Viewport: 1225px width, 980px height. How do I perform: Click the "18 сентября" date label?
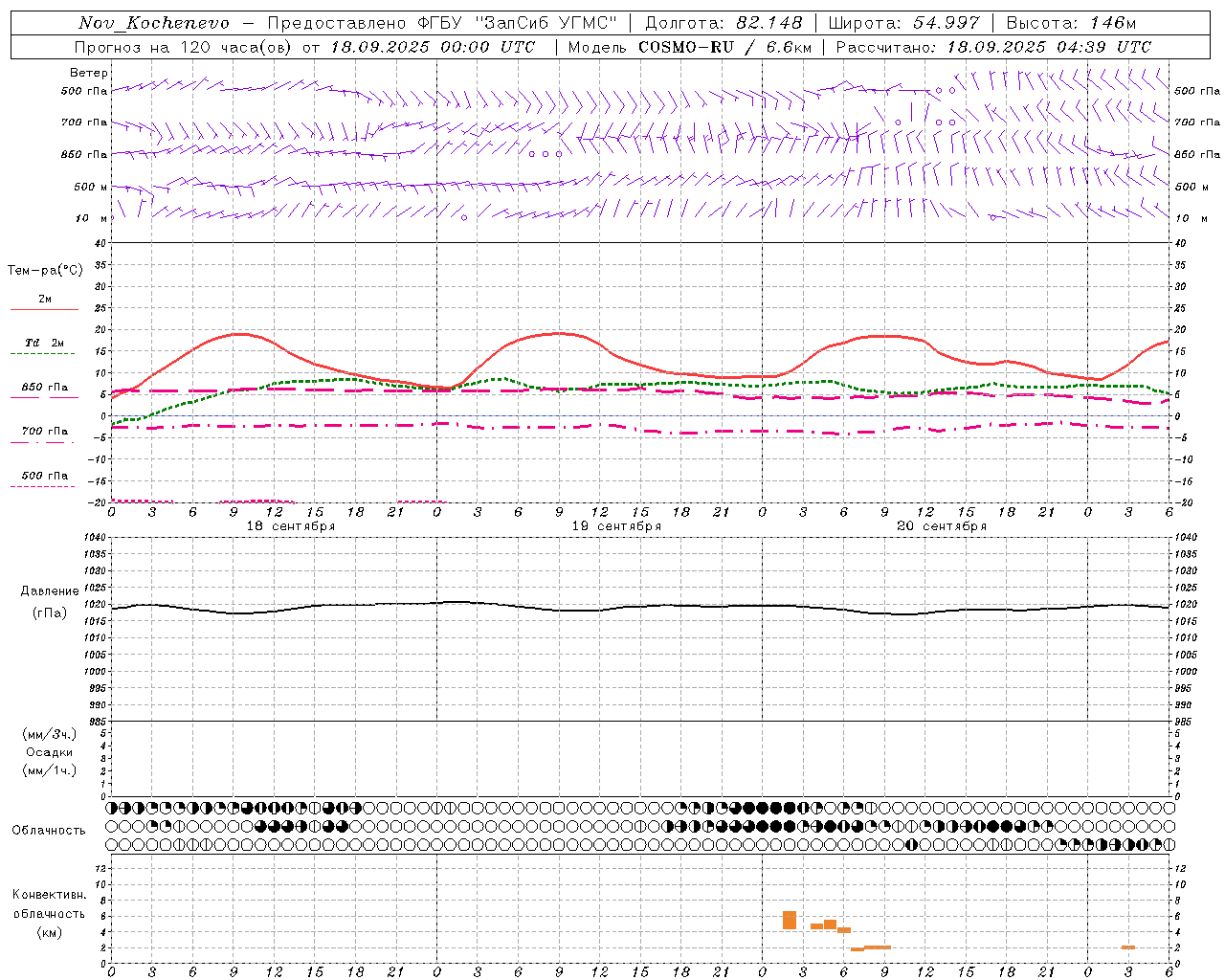click(291, 526)
